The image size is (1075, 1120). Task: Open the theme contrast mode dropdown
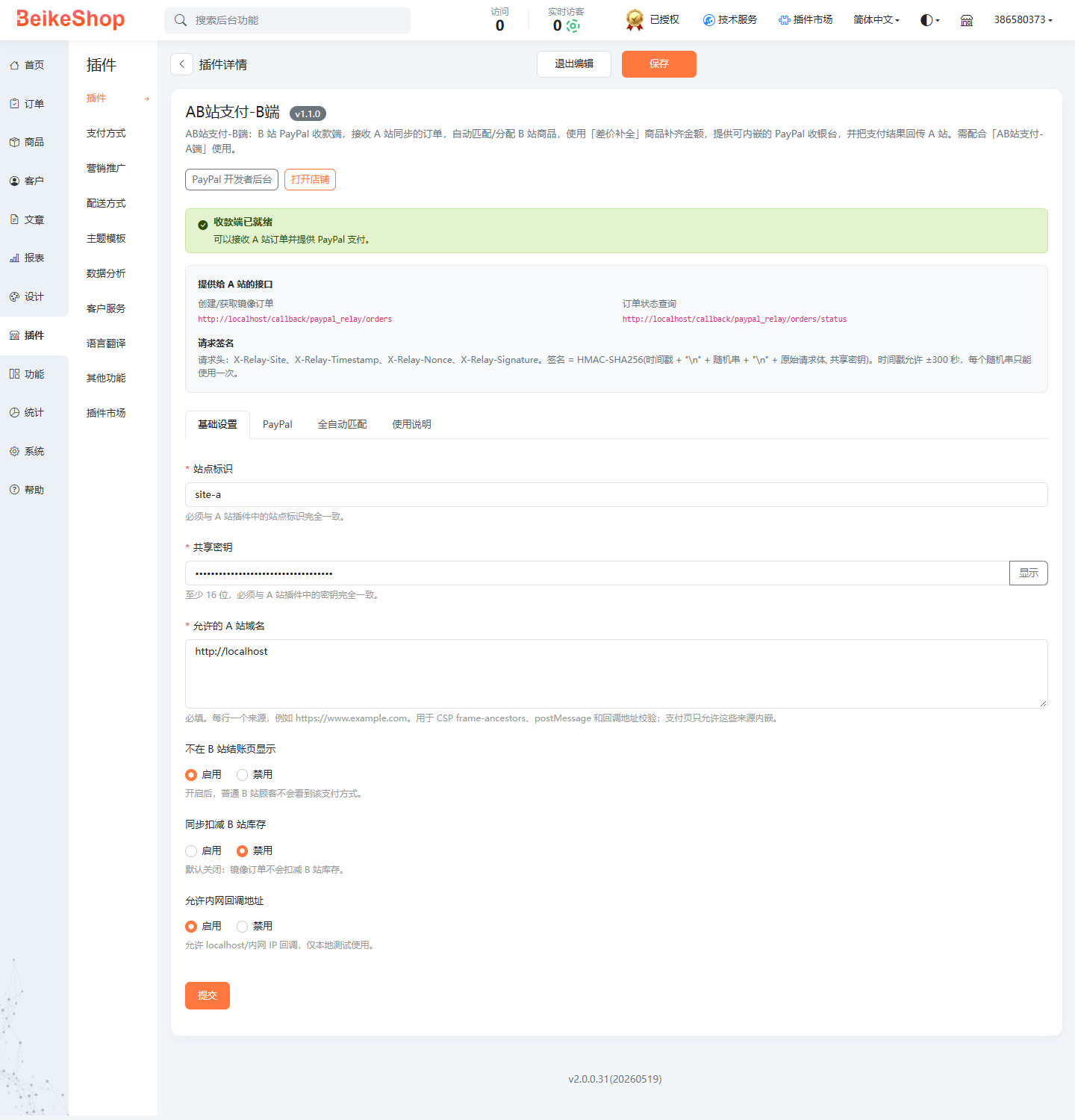929,20
